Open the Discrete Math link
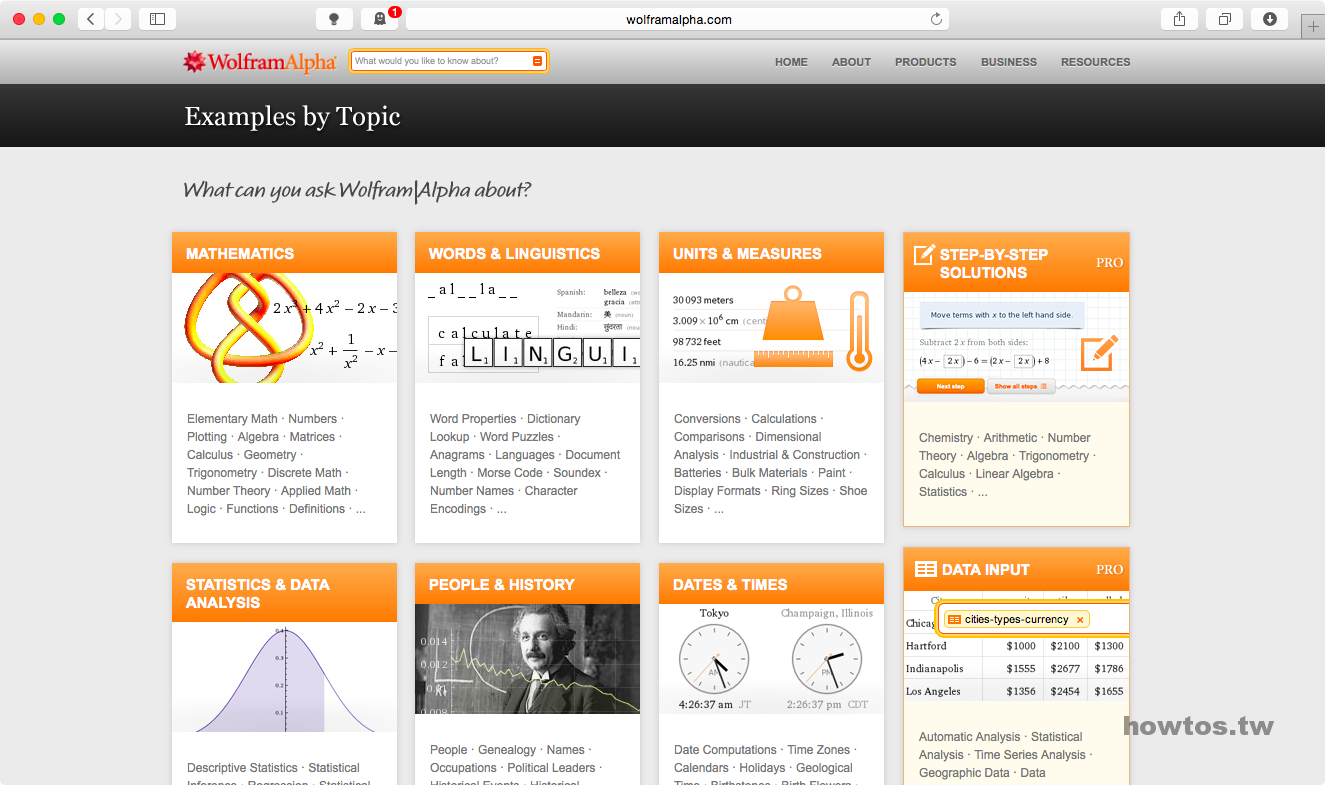Image resolution: width=1325 pixels, height=785 pixels. [x=305, y=473]
